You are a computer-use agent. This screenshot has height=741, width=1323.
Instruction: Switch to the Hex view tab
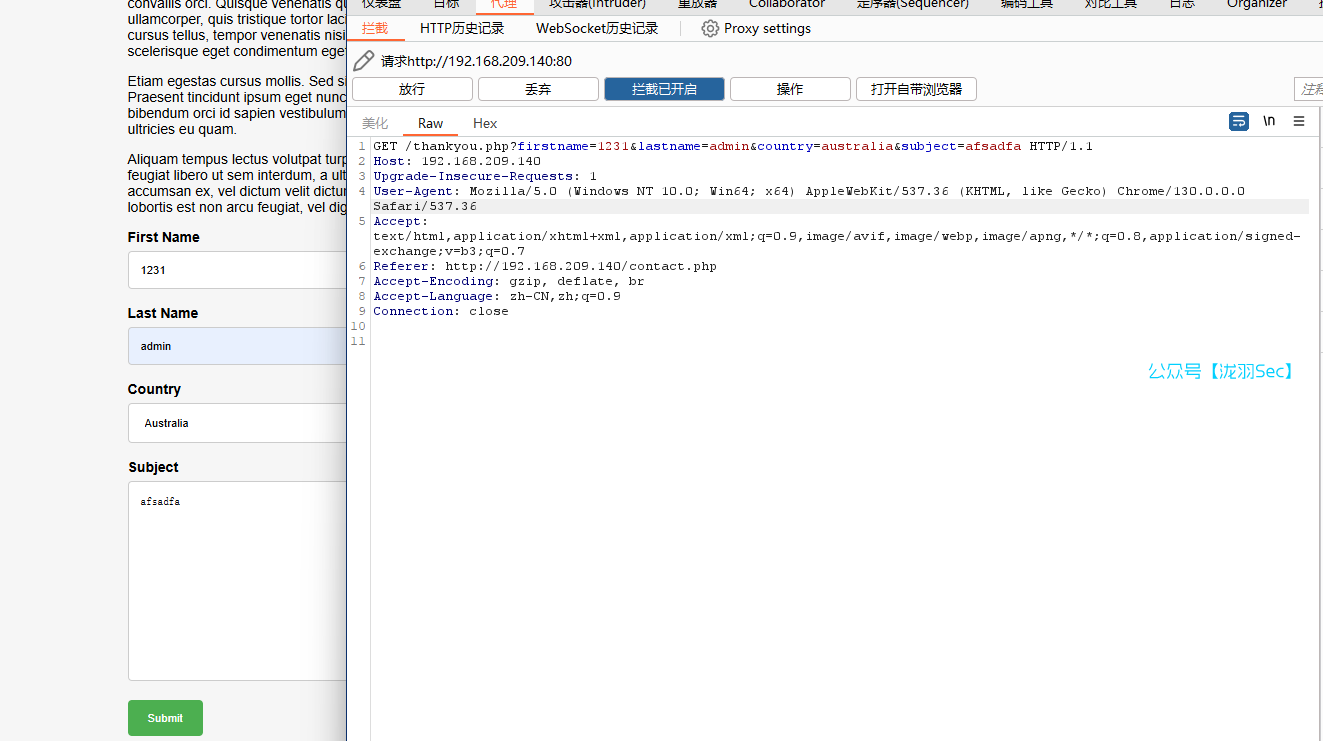point(485,123)
